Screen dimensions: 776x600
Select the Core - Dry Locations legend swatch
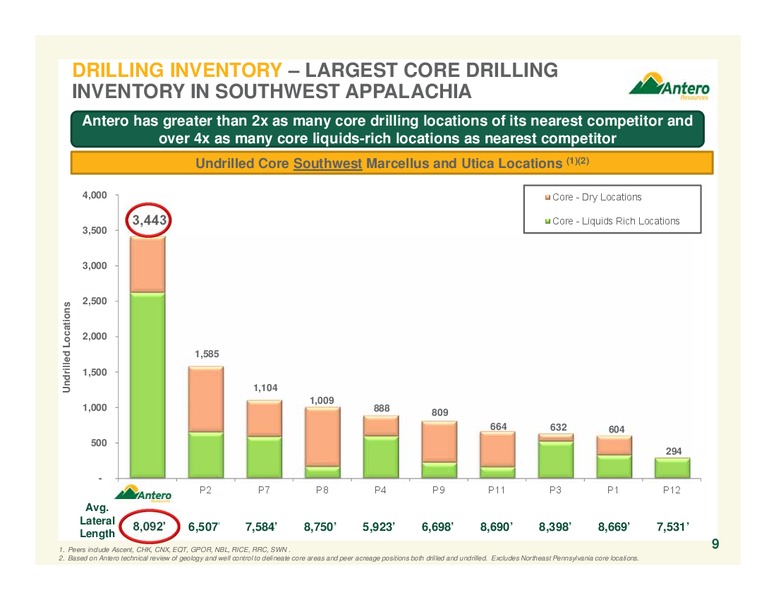[x=547, y=198]
